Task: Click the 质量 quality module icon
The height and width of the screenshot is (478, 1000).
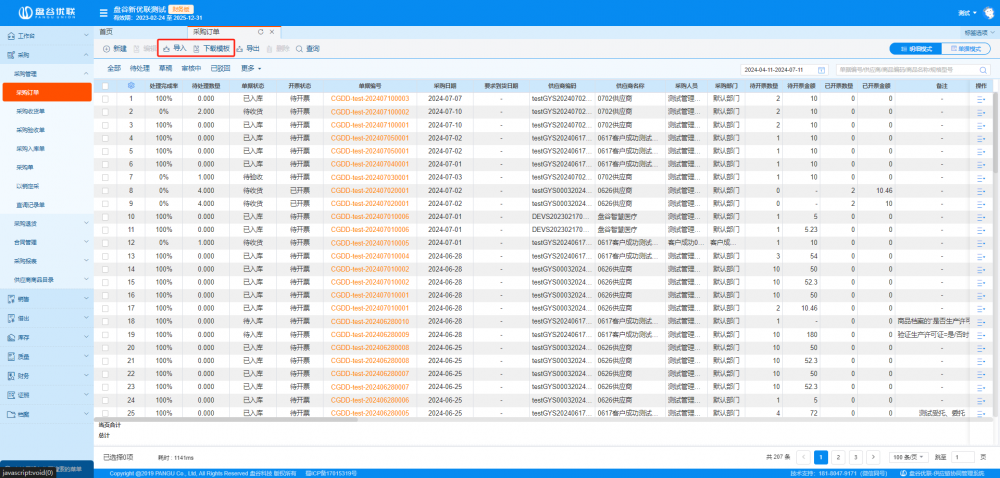Action: (11, 356)
